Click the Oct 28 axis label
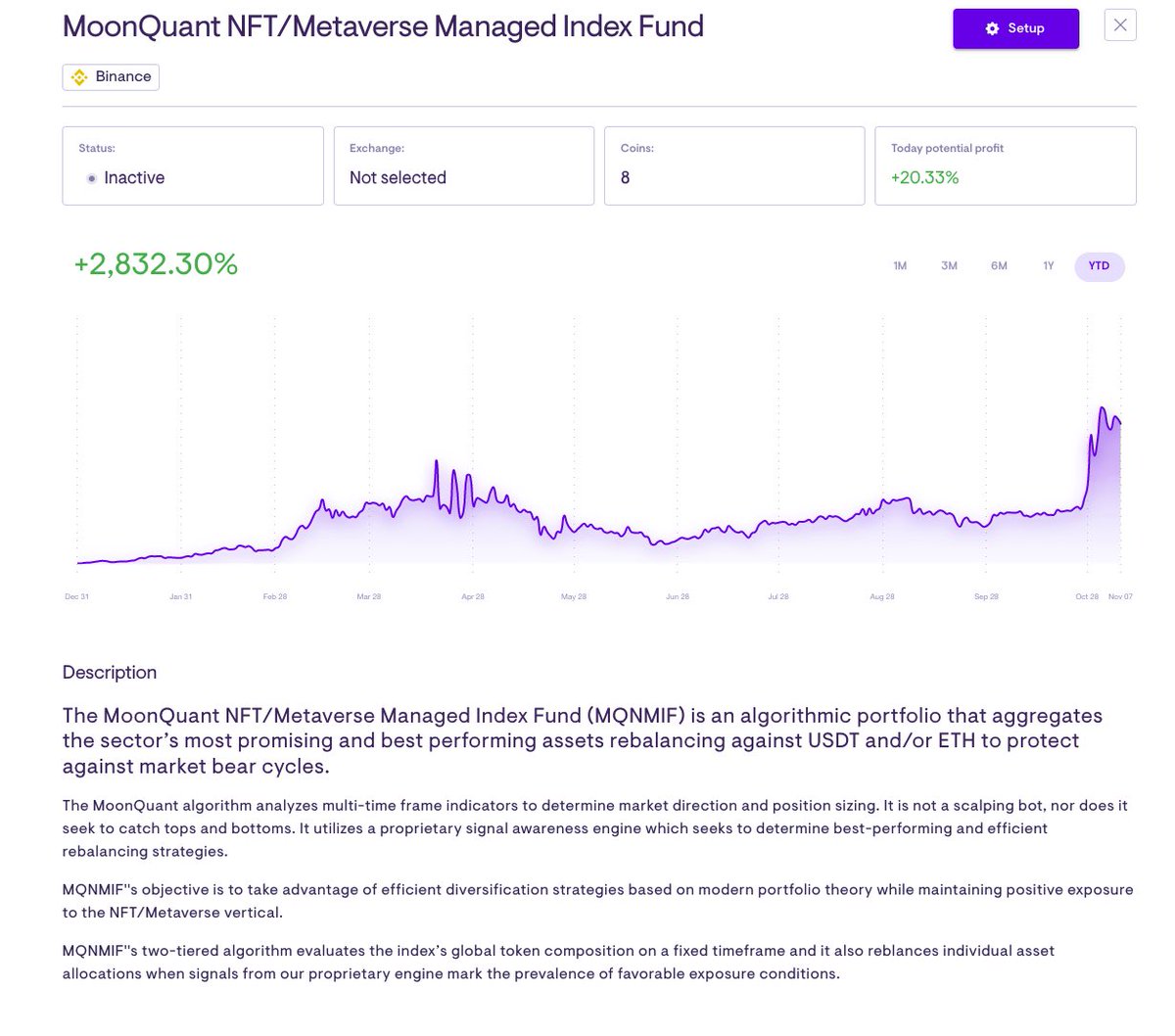 (1087, 596)
